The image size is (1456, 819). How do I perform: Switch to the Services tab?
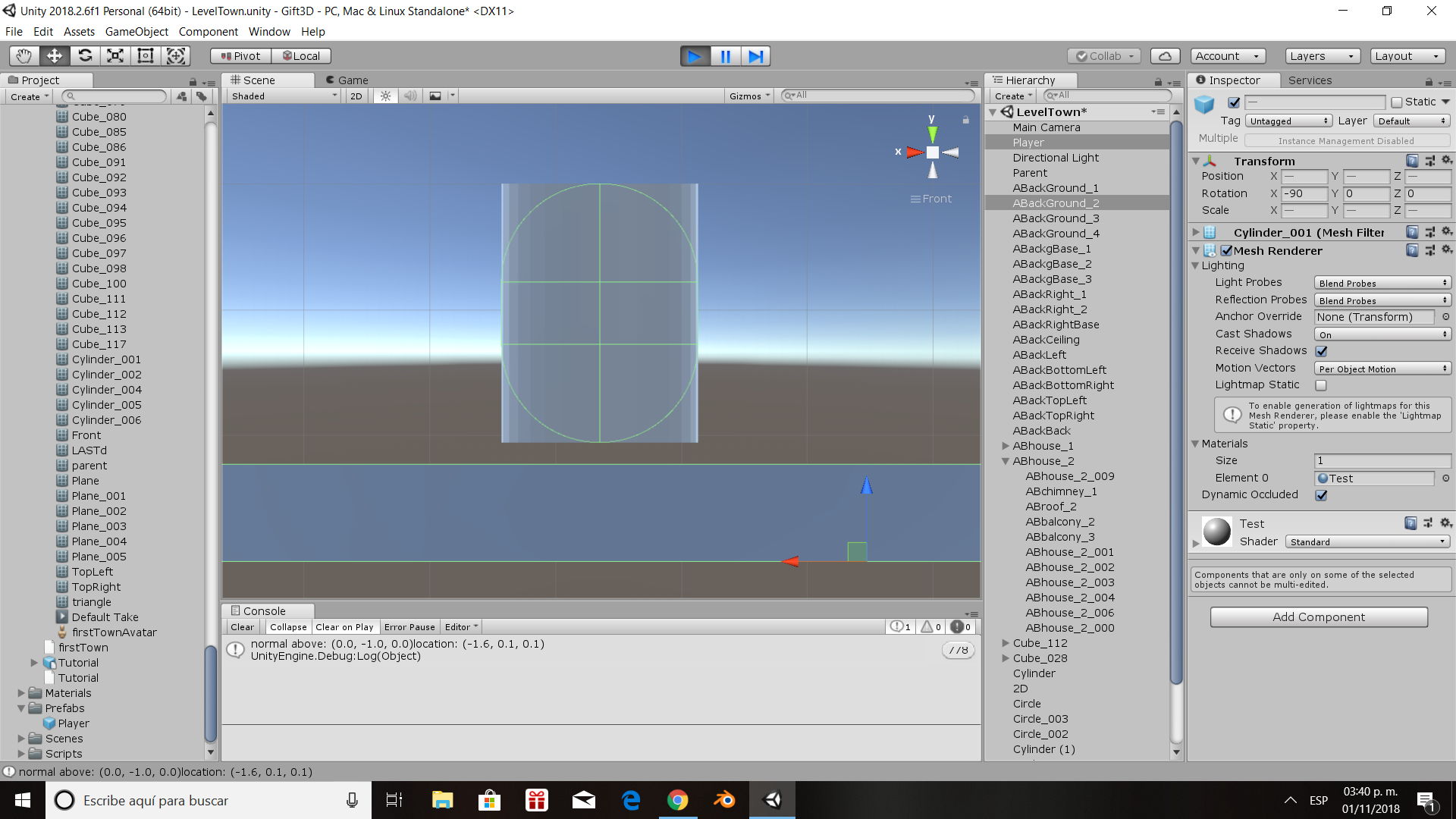tap(1310, 80)
